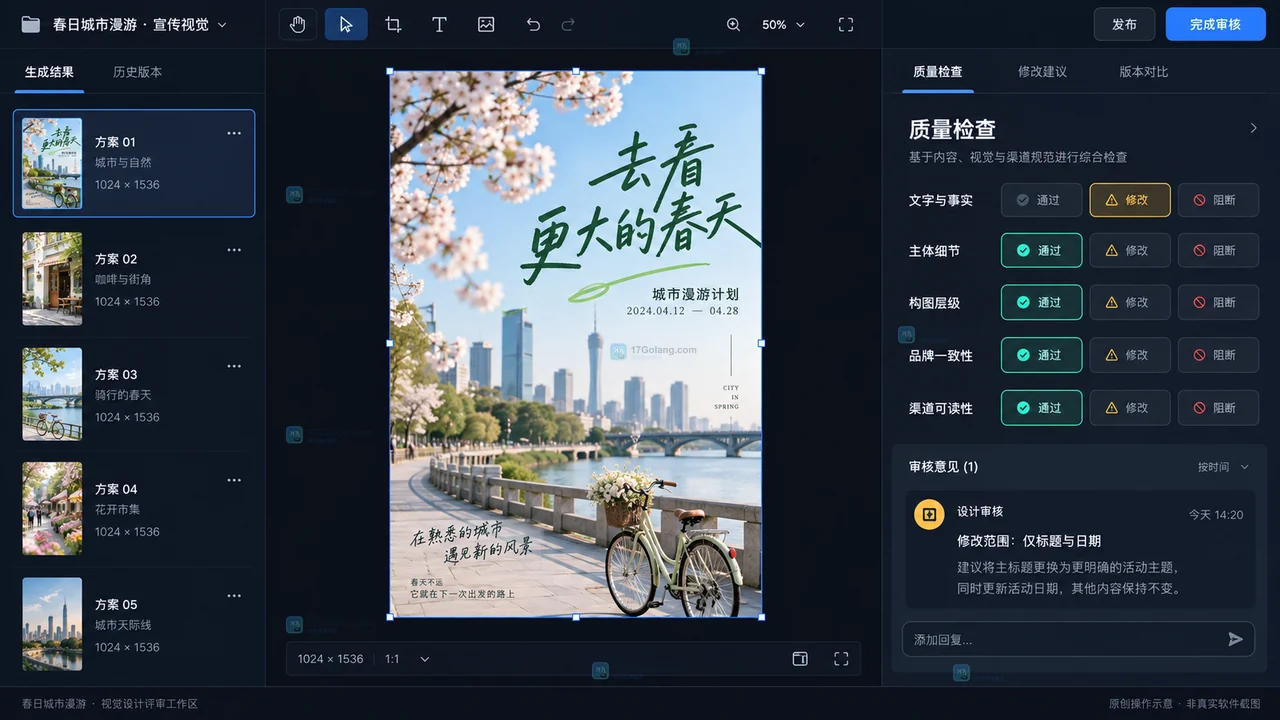Image resolution: width=1280 pixels, height=720 pixels.
Task: Mark 渠道可读性 as 通过
Action: pos(1041,408)
